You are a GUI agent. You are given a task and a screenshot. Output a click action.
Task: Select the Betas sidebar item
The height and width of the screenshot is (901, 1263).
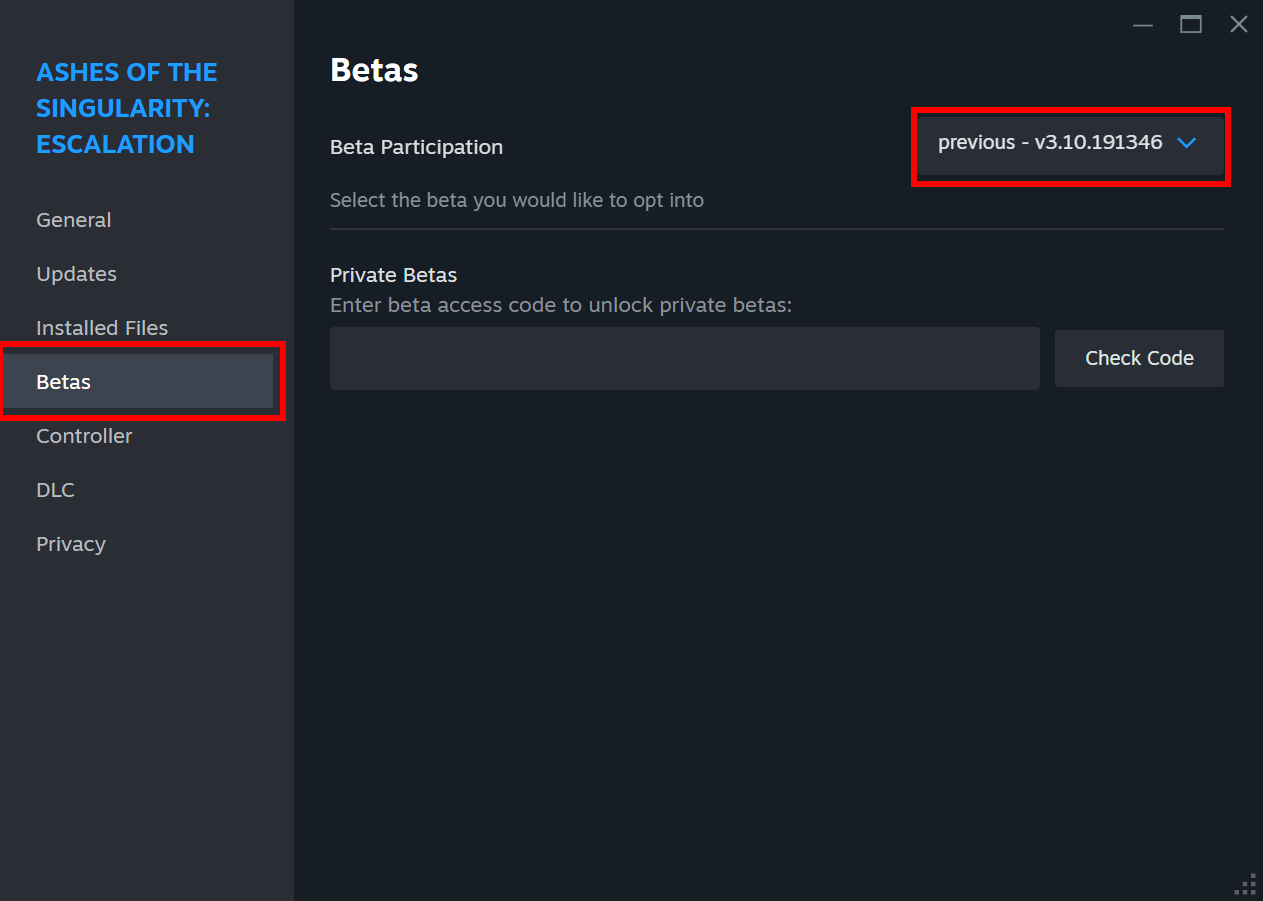(x=138, y=382)
